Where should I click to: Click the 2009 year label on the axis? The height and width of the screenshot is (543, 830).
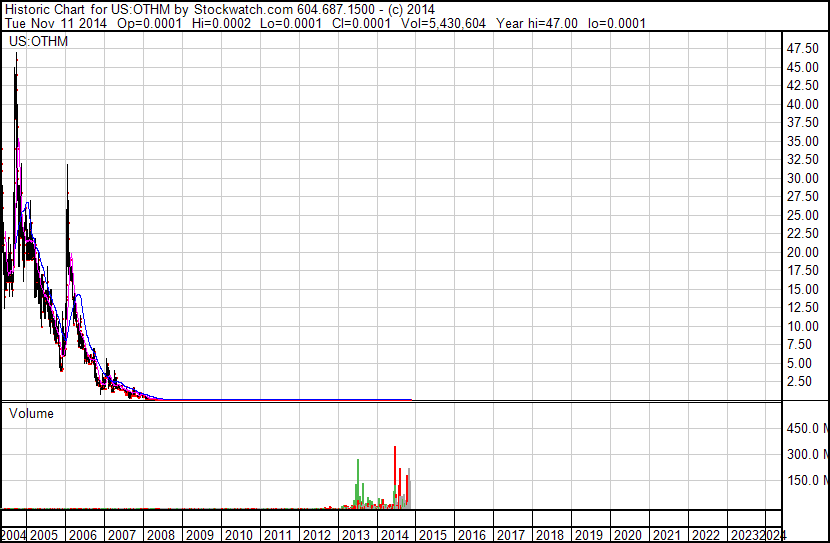click(x=200, y=535)
